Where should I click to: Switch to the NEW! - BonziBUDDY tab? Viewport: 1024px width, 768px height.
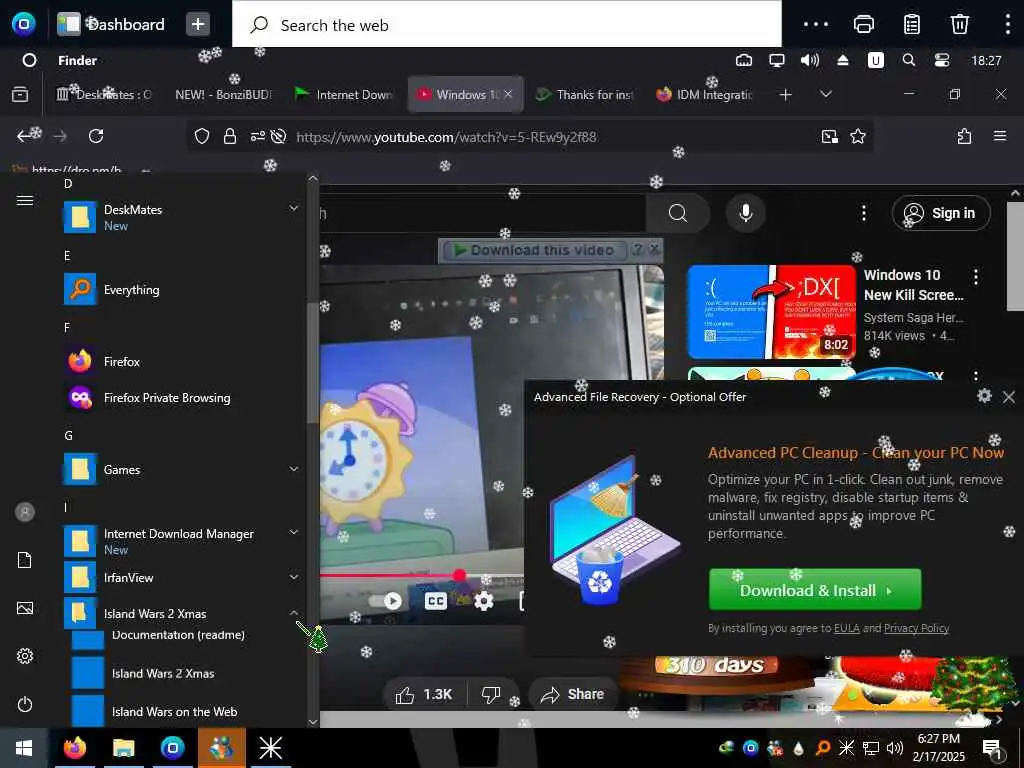(x=223, y=95)
